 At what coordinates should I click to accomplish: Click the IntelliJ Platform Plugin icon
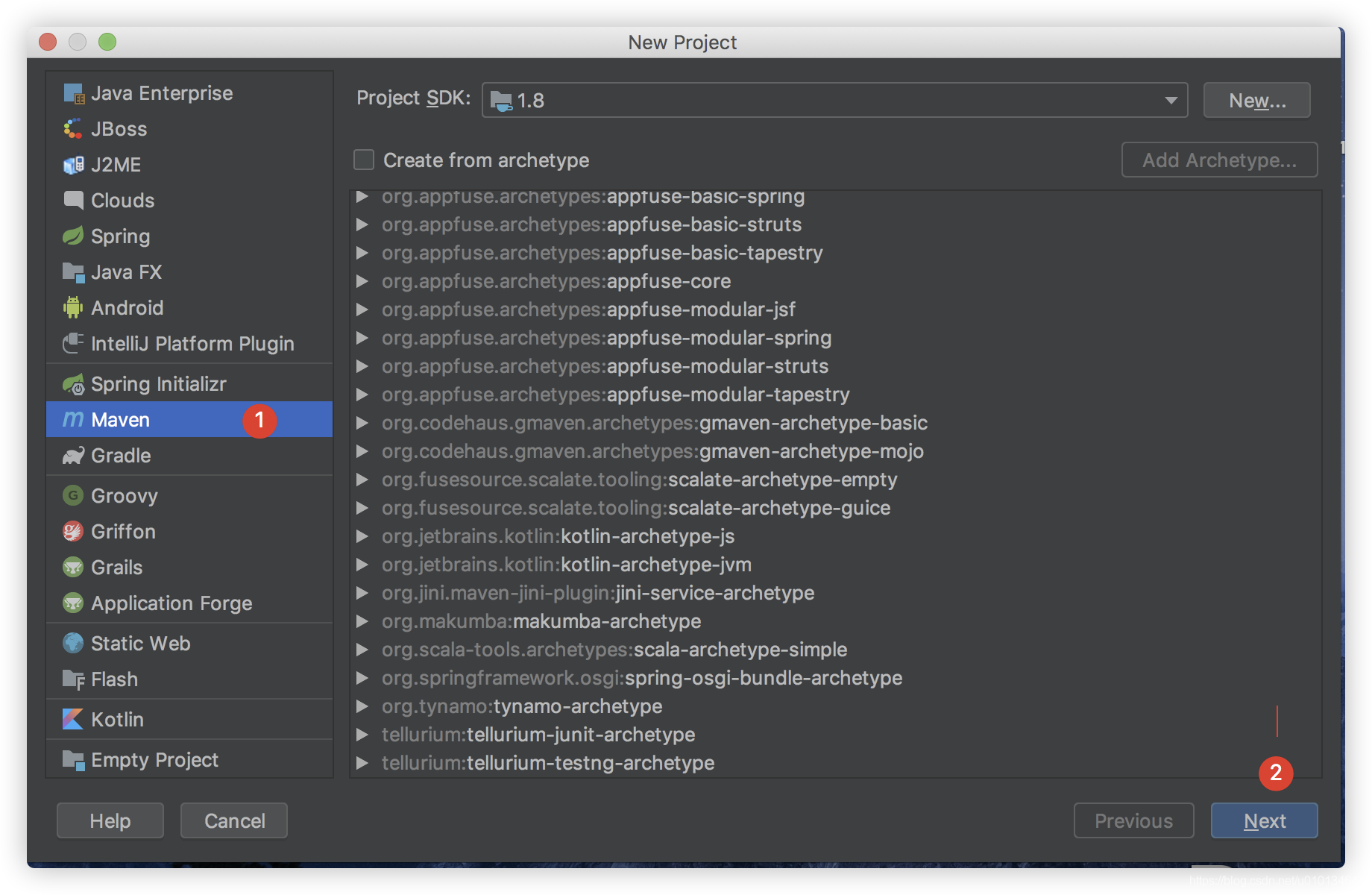(x=73, y=344)
